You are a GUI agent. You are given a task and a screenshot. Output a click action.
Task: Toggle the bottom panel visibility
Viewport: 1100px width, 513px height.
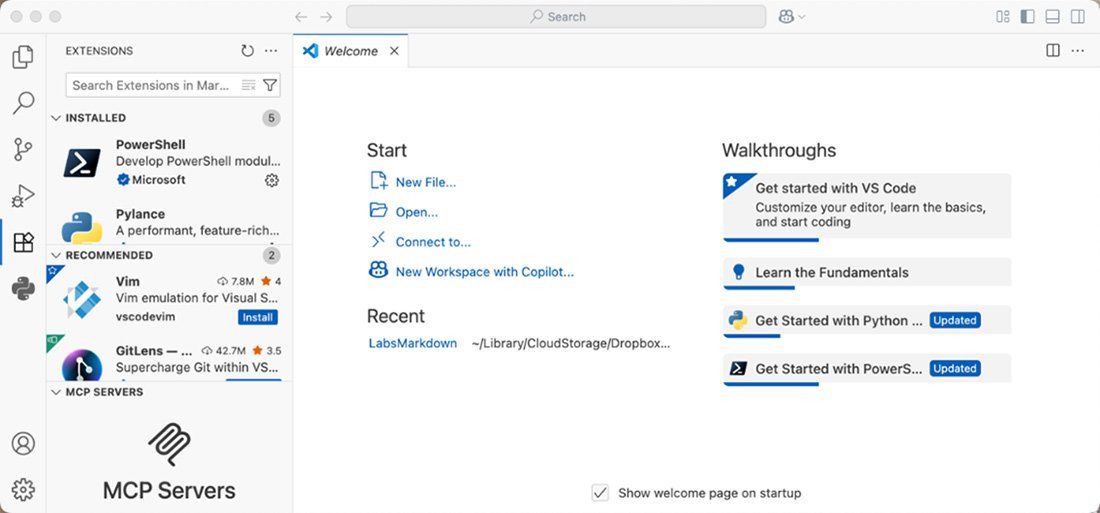tap(1052, 17)
